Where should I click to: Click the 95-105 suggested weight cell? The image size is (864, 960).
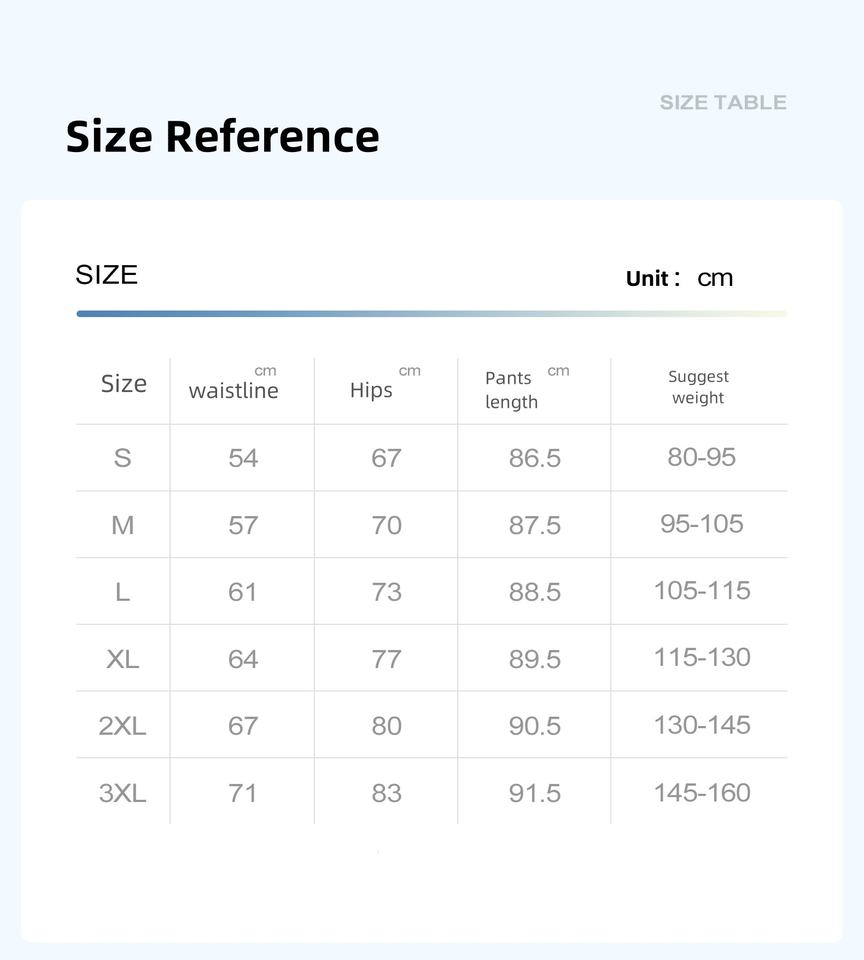[701, 524]
